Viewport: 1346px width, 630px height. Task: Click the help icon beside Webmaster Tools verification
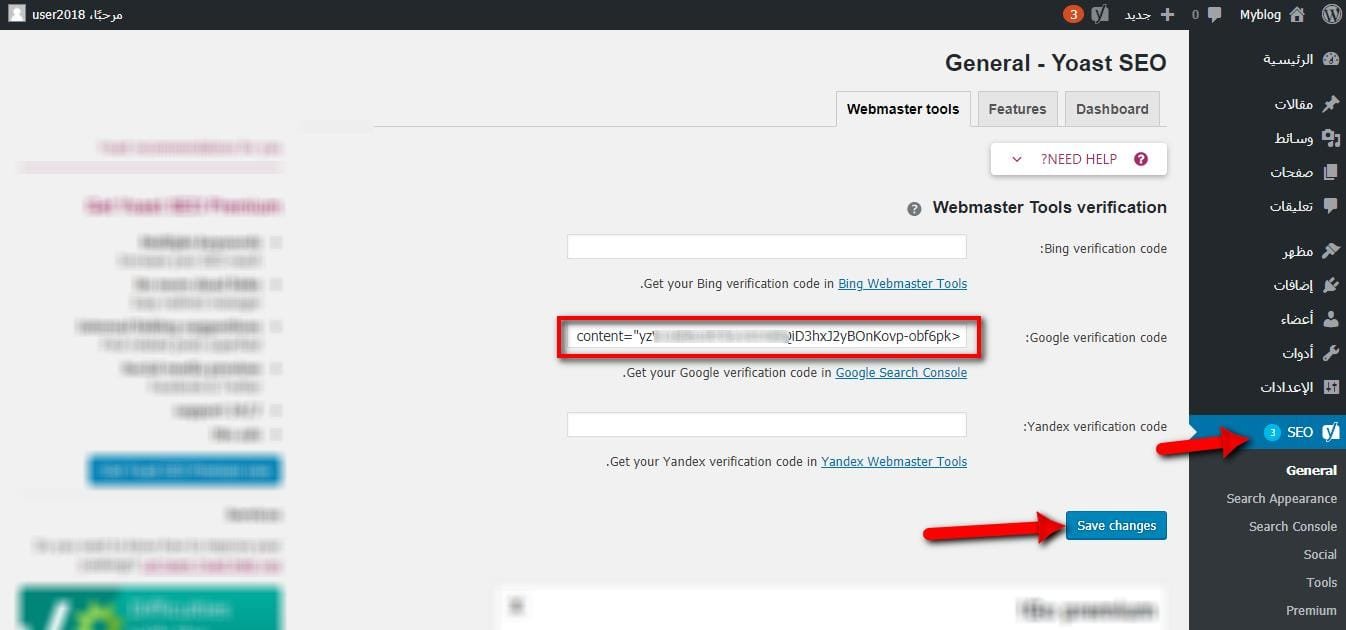tap(914, 208)
